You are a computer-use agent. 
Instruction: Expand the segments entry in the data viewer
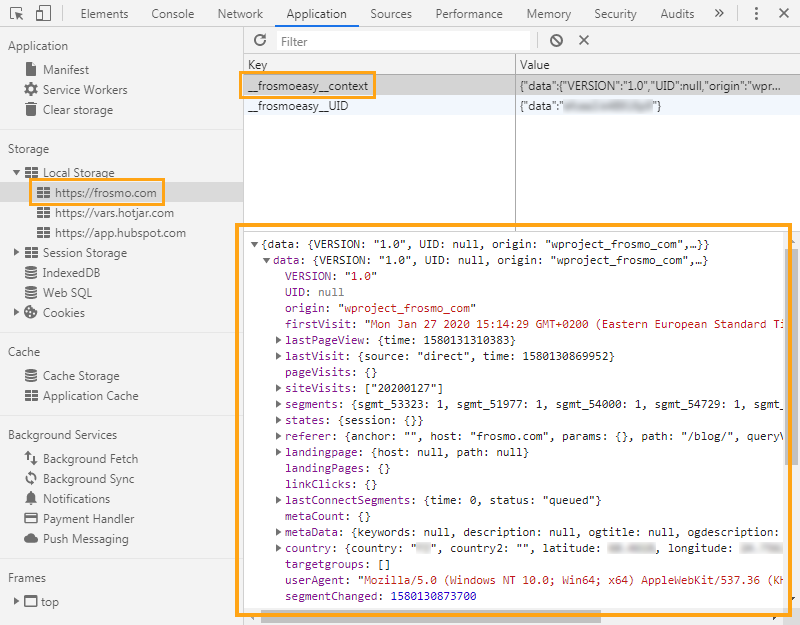point(280,402)
